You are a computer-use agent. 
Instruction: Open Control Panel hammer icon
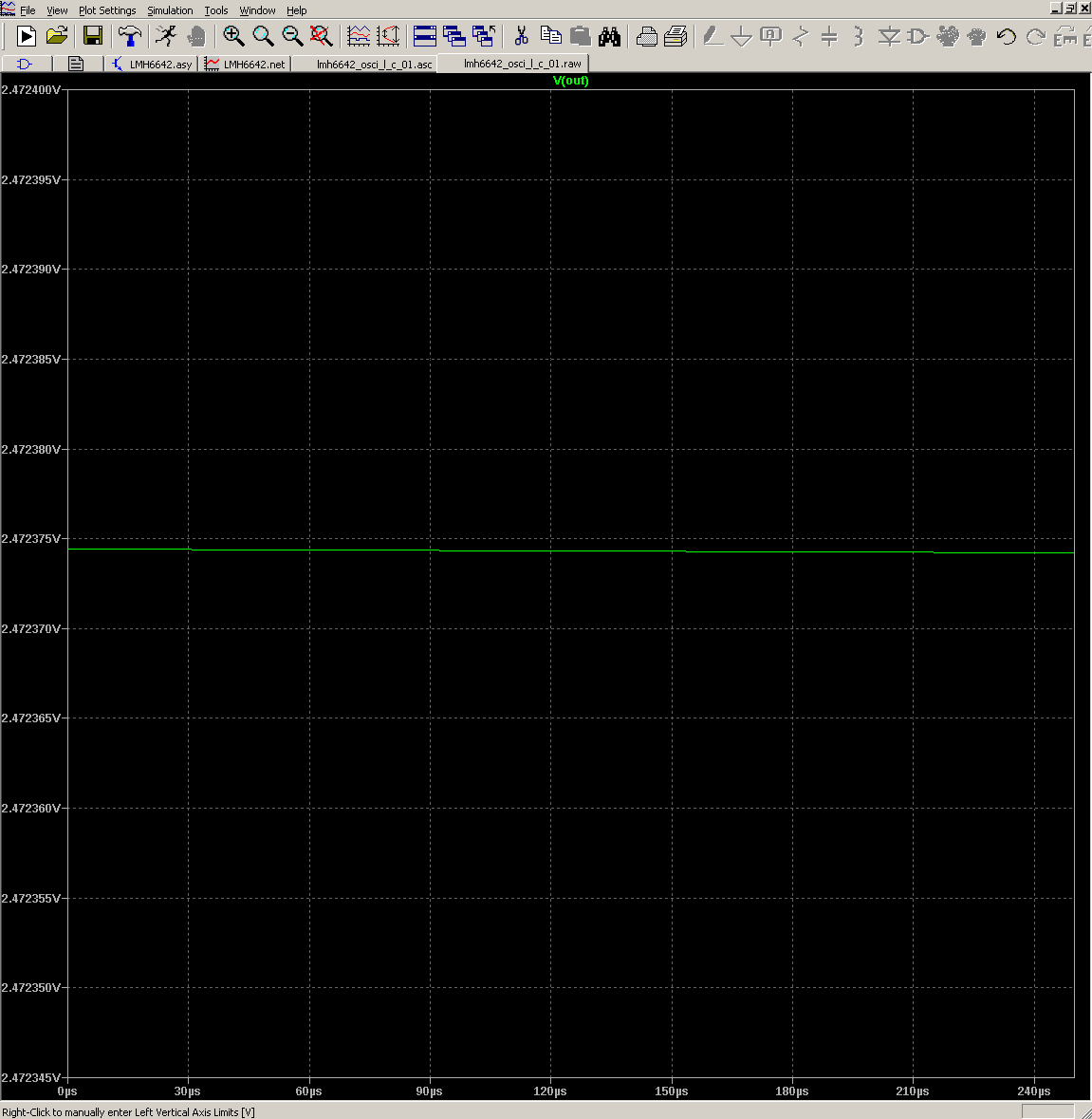(x=129, y=36)
